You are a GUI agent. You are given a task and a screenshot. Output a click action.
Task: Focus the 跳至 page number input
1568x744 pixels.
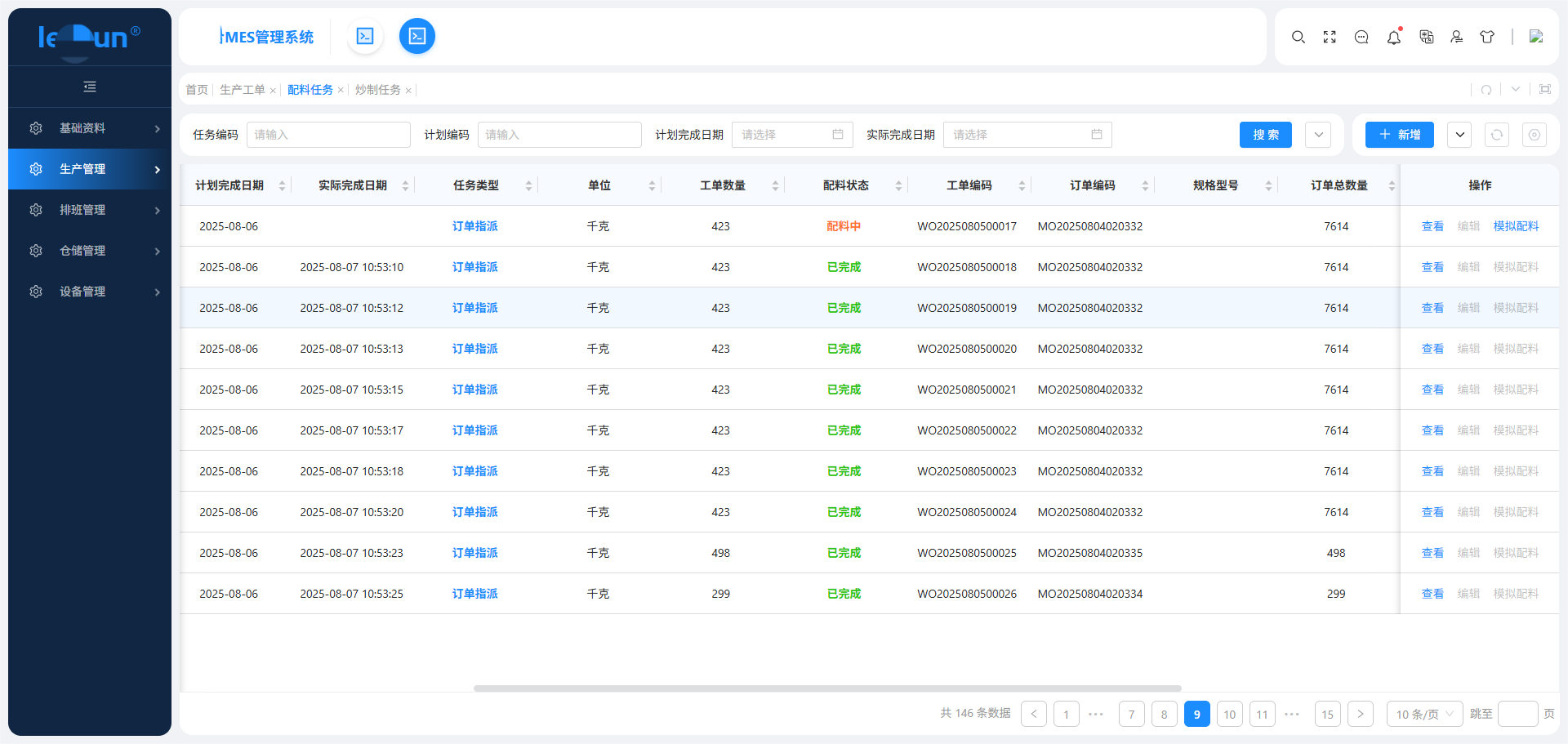click(x=1519, y=714)
